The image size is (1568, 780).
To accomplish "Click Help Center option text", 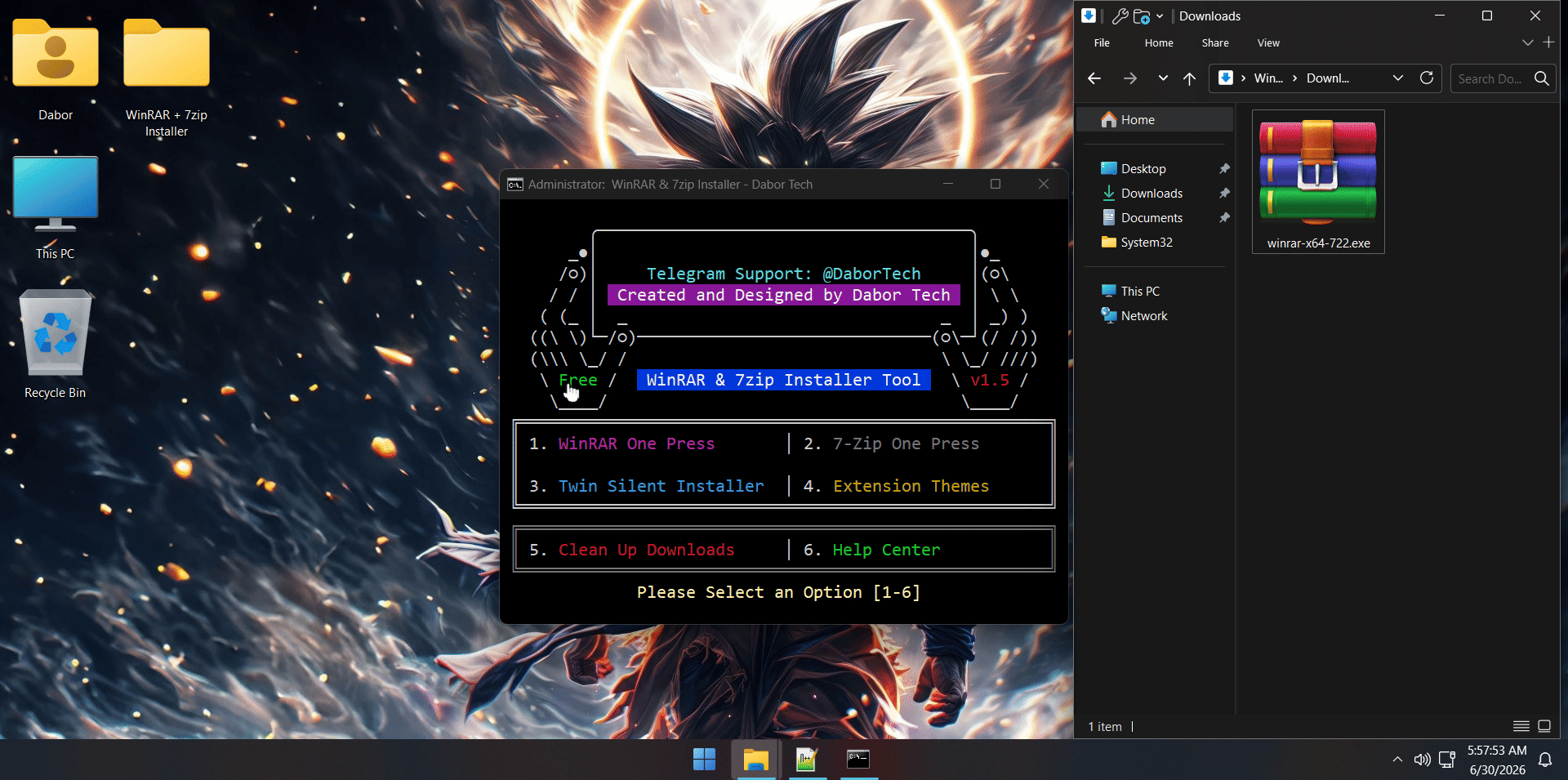I will click(886, 550).
